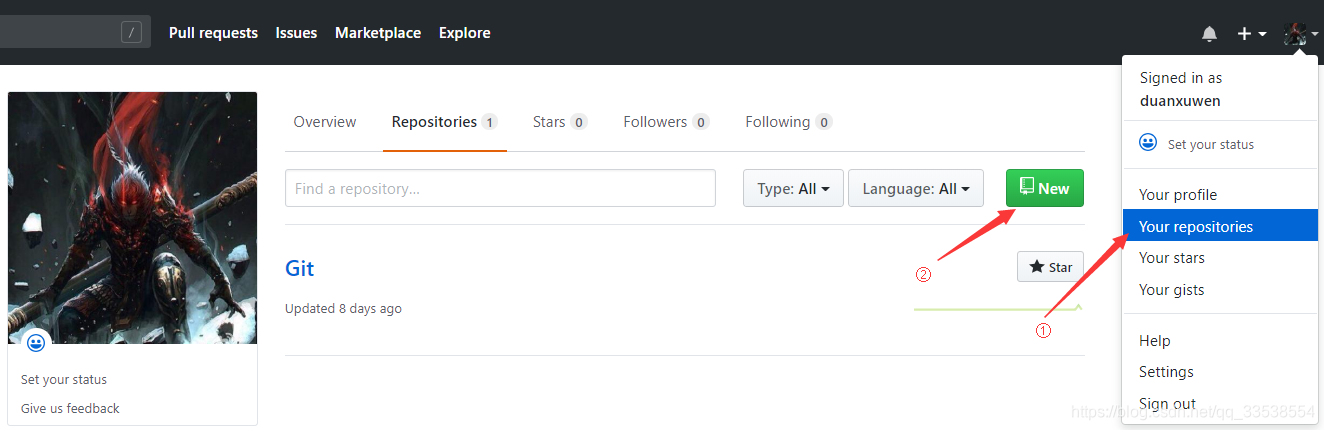The image size is (1324, 430).
Task: Select Your repositories in the user menu
Action: [1219, 226]
